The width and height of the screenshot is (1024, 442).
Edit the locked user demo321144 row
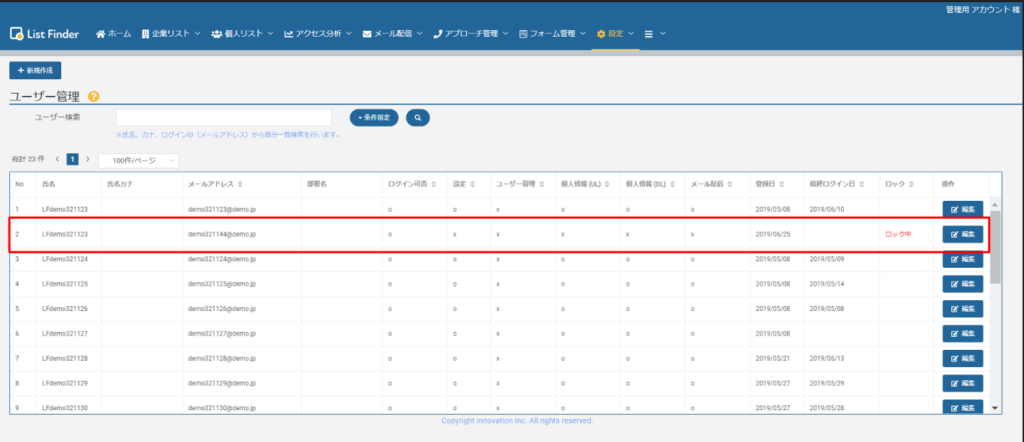coord(962,235)
